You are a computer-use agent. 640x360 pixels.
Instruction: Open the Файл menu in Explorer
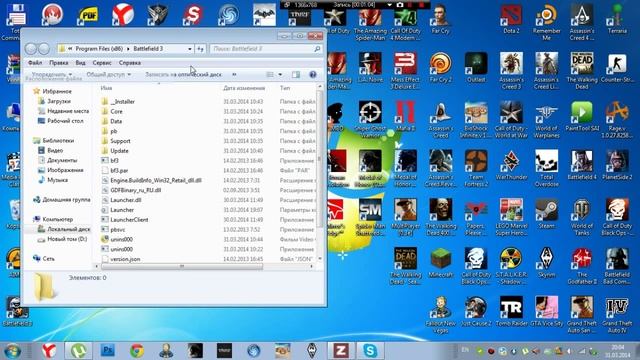35,63
